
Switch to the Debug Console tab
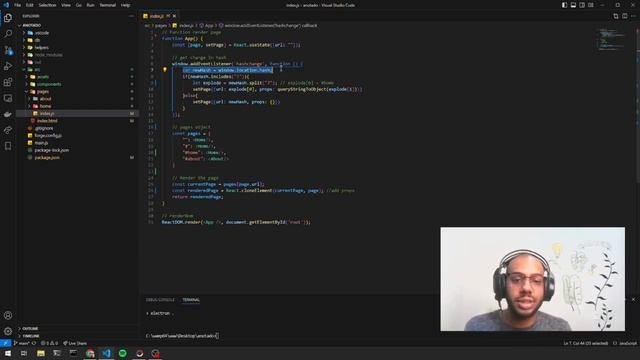[160, 300]
